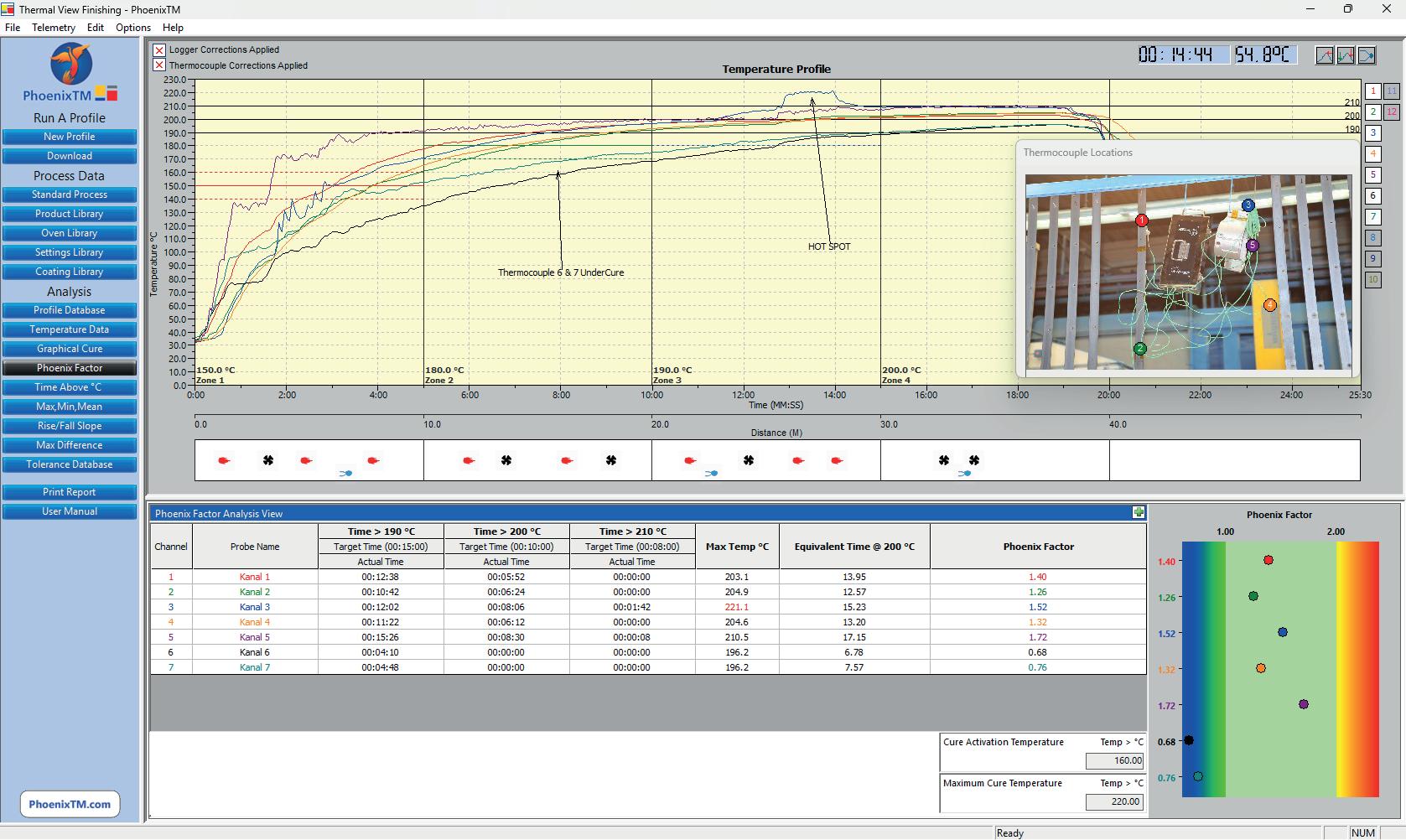Image resolution: width=1406 pixels, height=840 pixels.
Task: Click the Download button
Action: [70, 156]
